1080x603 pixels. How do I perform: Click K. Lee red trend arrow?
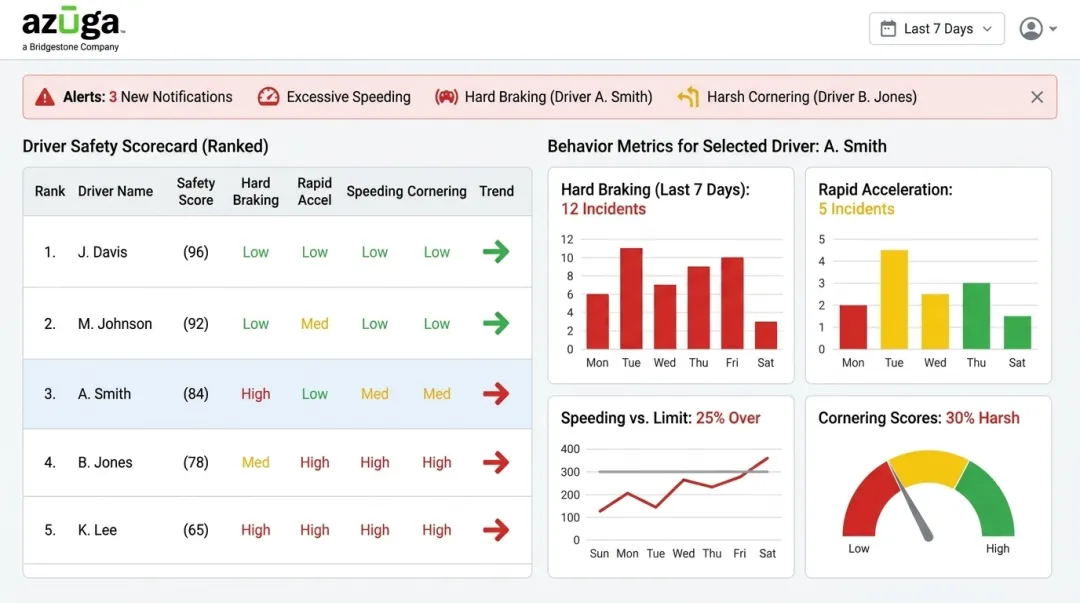(x=496, y=530)
